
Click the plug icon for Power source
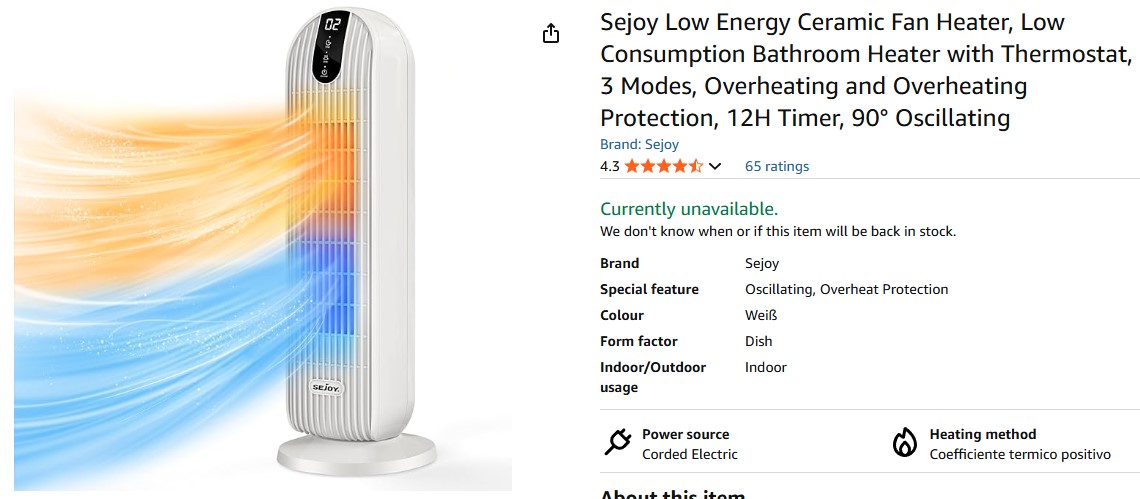click(617, 442)
